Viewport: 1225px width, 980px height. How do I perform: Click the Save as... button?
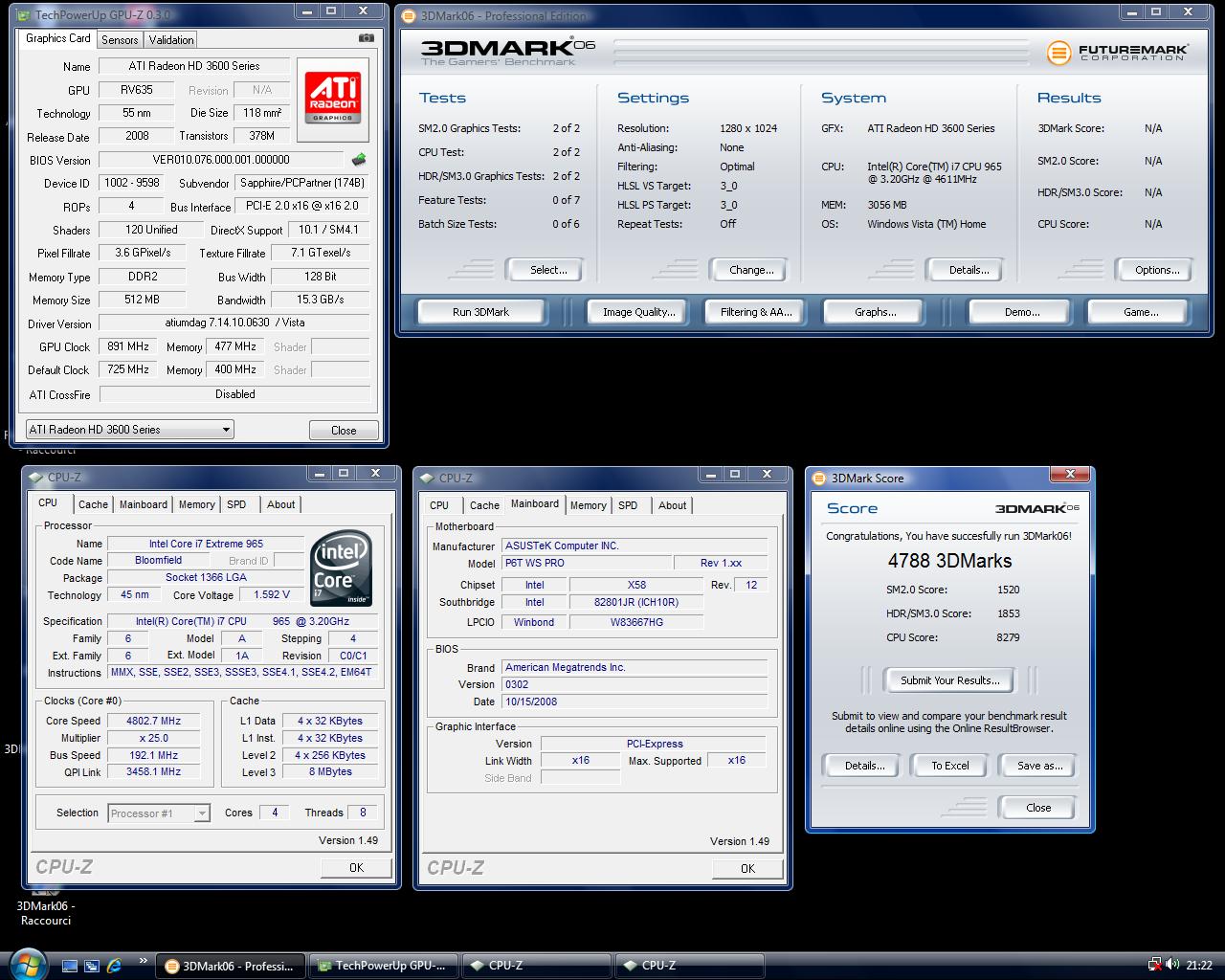(x=1039, y=766)
